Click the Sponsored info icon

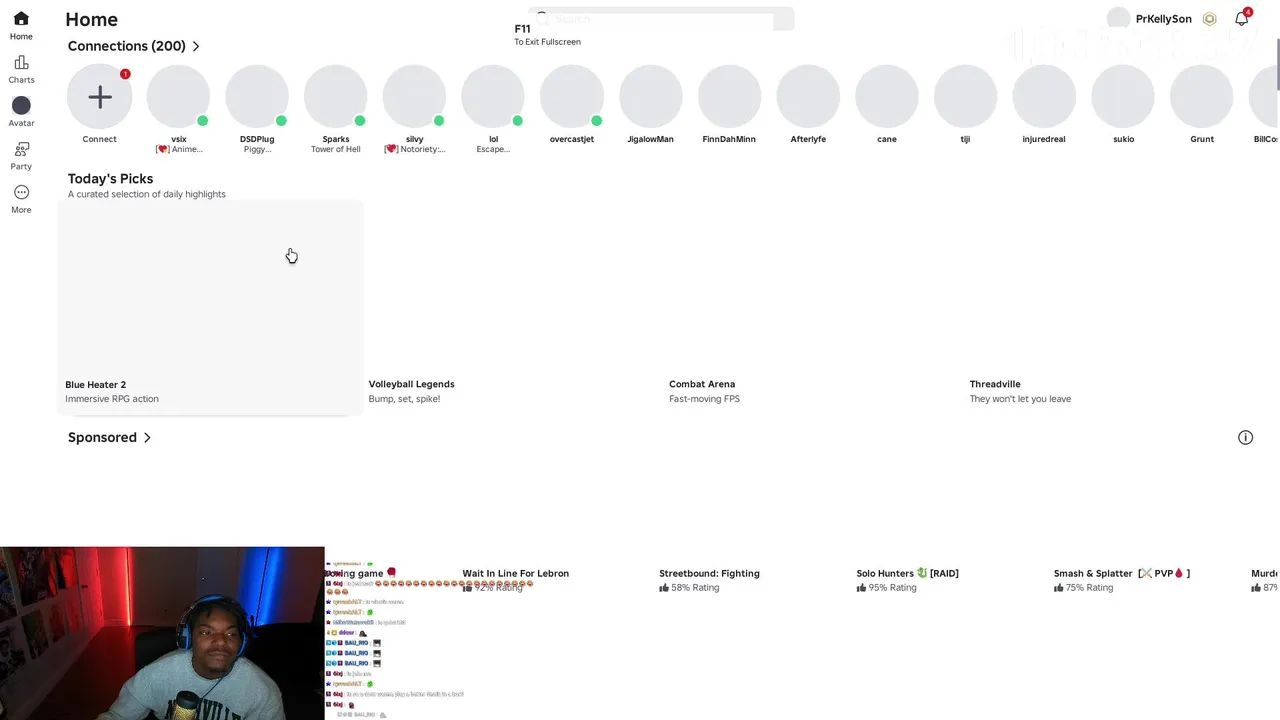1245,437
